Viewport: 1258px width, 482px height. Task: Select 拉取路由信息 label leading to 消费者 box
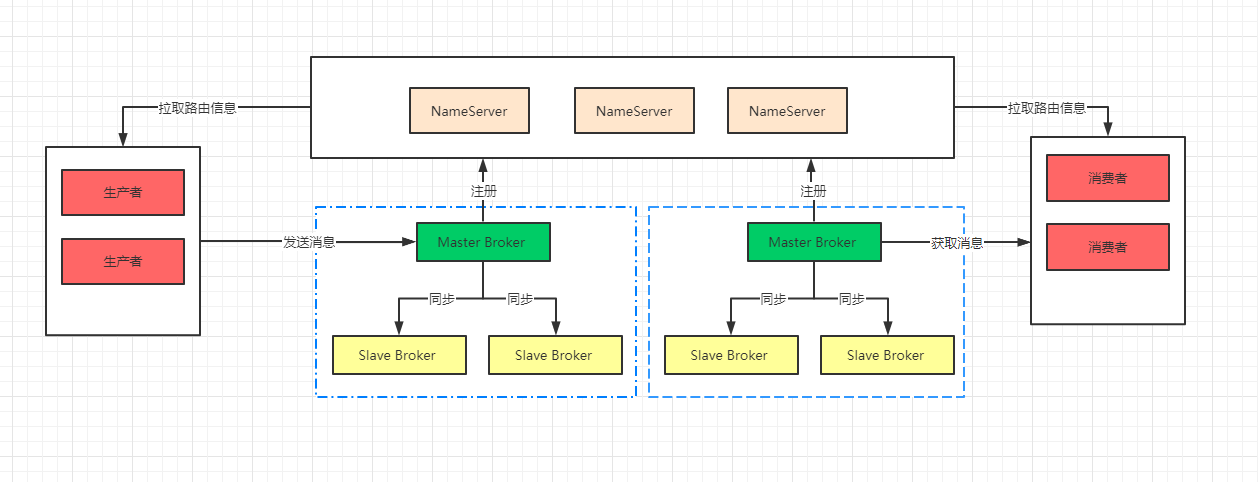click(x=1046, y=107)
